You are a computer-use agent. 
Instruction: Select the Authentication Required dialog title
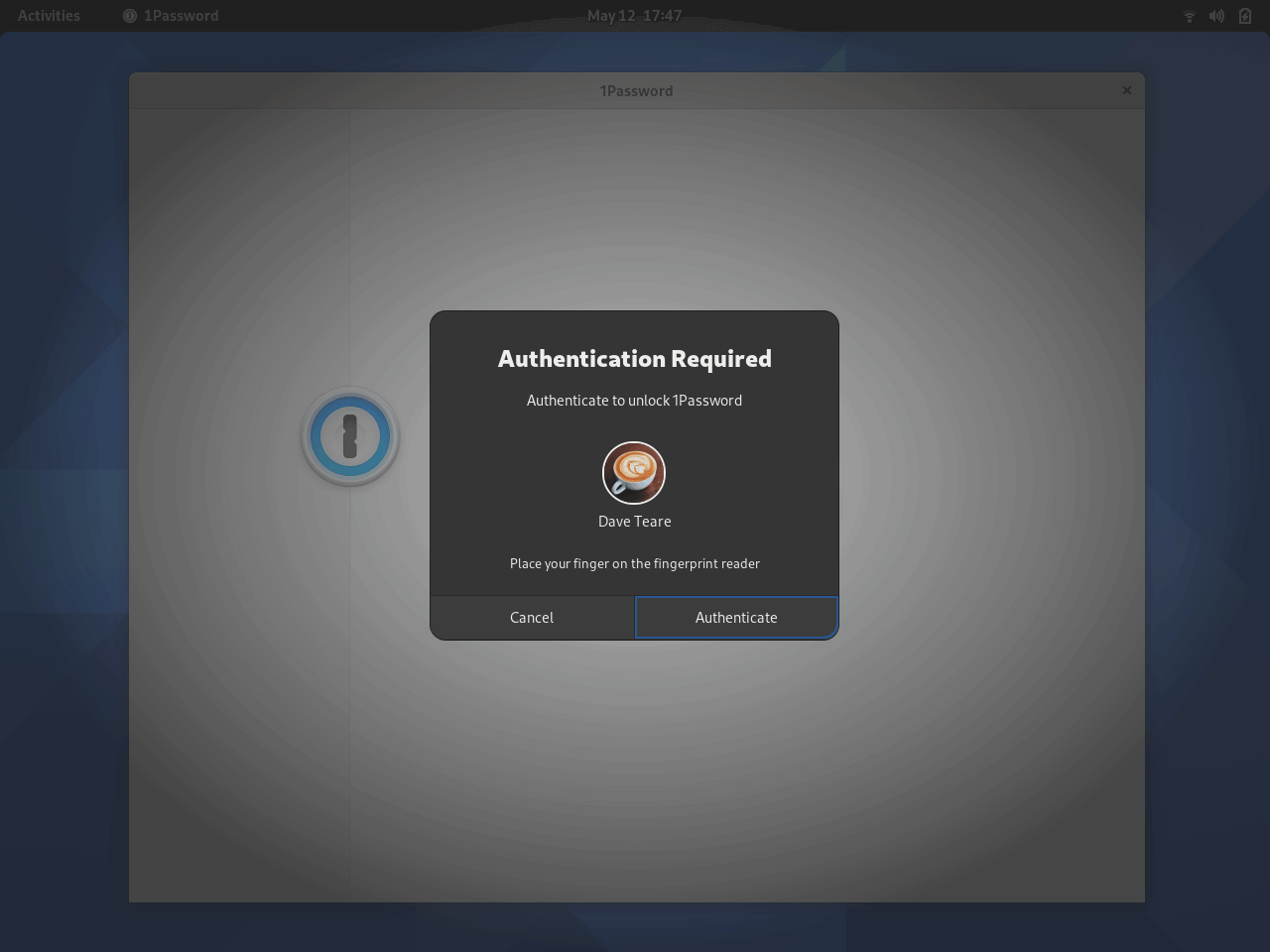click(634, 359)
